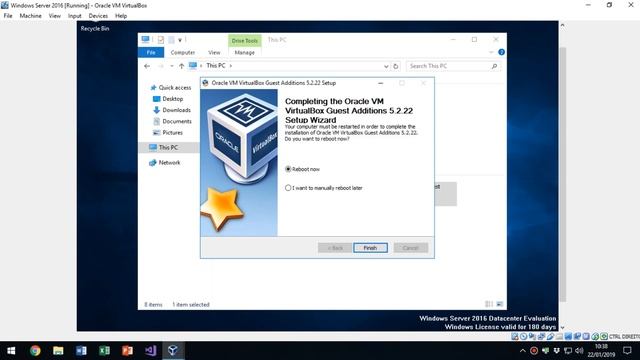
Task: Click Search This PC field
Action: (x=453, y=66)
